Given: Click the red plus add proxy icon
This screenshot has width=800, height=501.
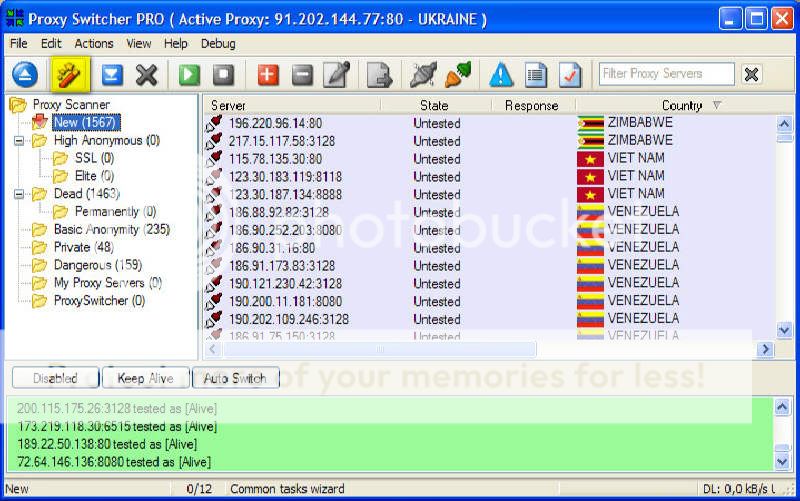Looking at the screenshot, I should pyautogui.click(x=268, y=75).
